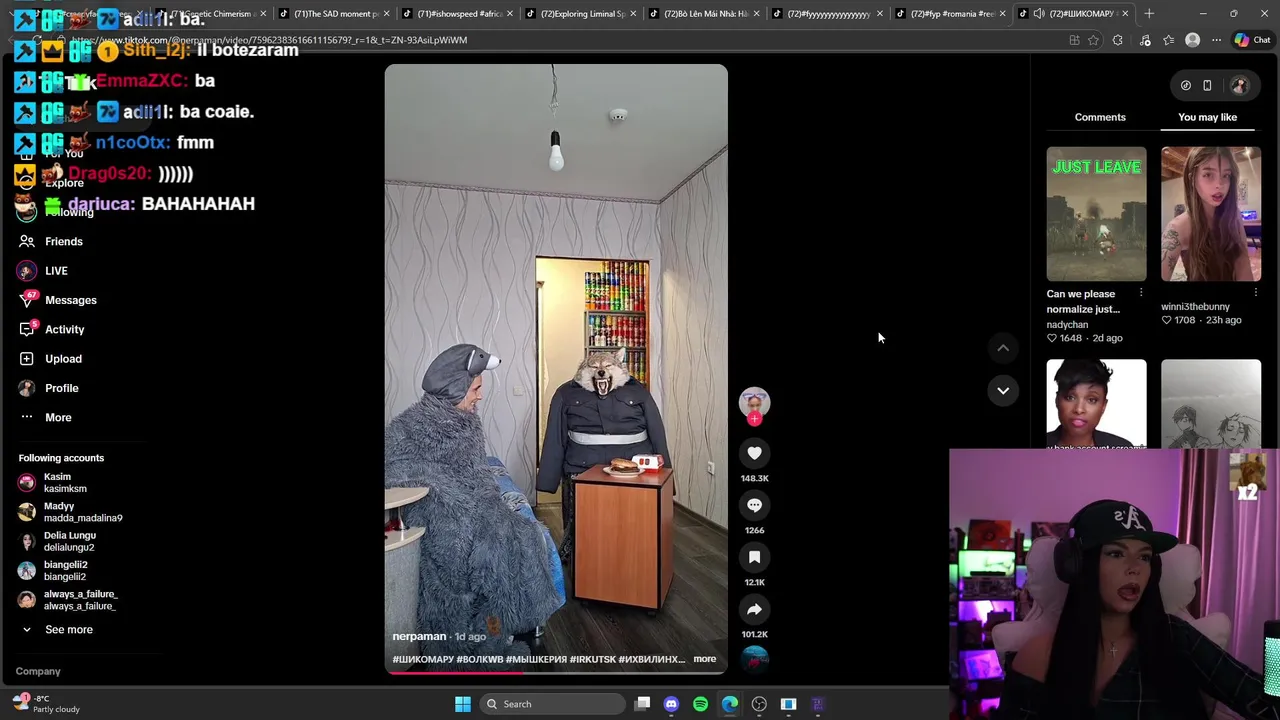This screenshot has height=720, width=1280.
Task: Open the weather widget Partly cloudy
Action: pos(46,704)
